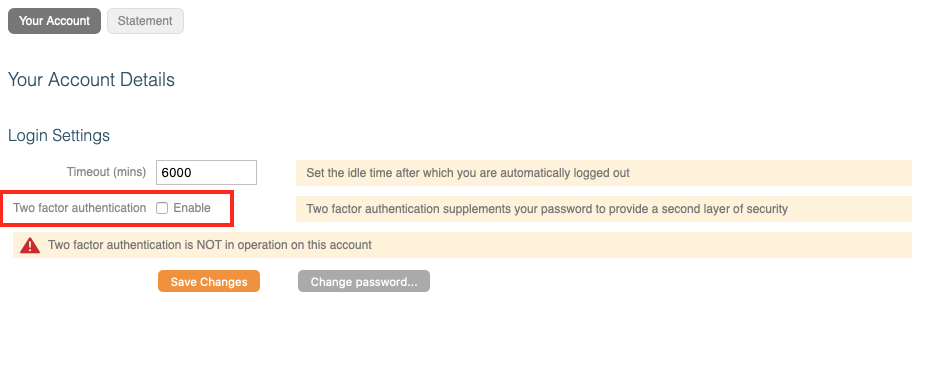The height and width of the screenshot is (390, 933).
Task: Click the second layer of security hint
Action: pos(603,209)
